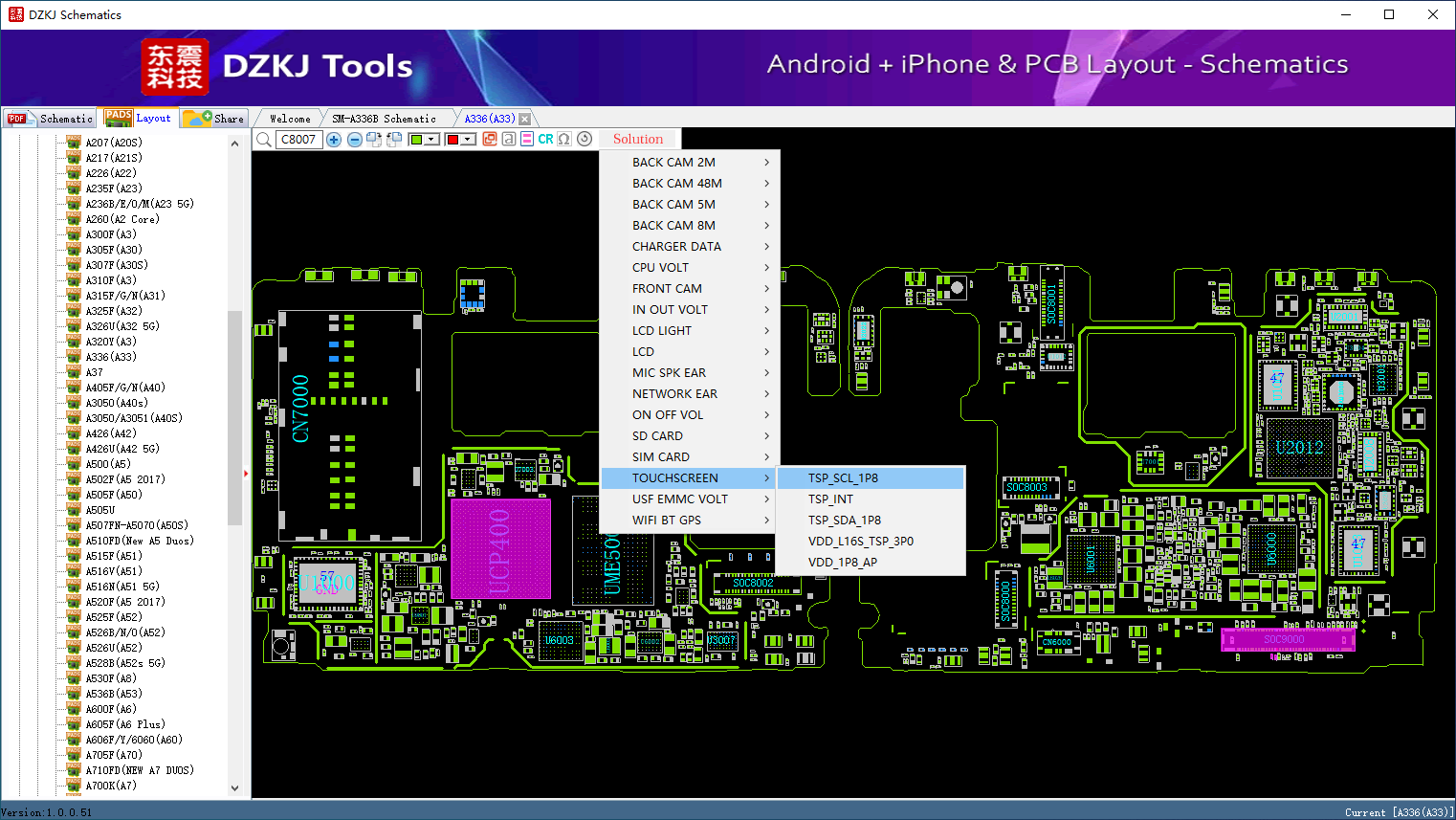Click the model list scroll up arrow
Screen dimensions: 1456x820
click(x=235, y=144)
